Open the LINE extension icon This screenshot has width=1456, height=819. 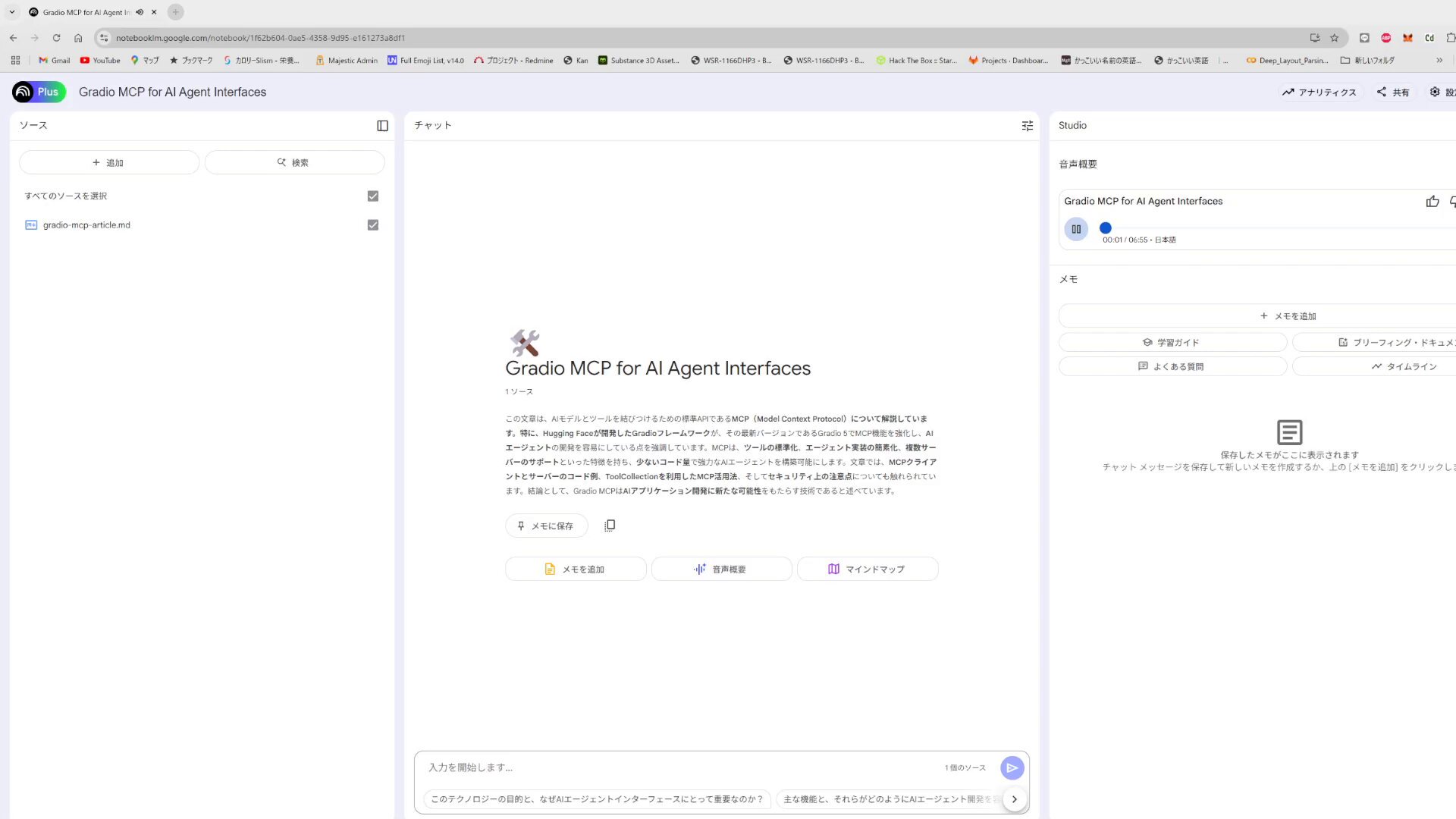(x=1364, y=38)
